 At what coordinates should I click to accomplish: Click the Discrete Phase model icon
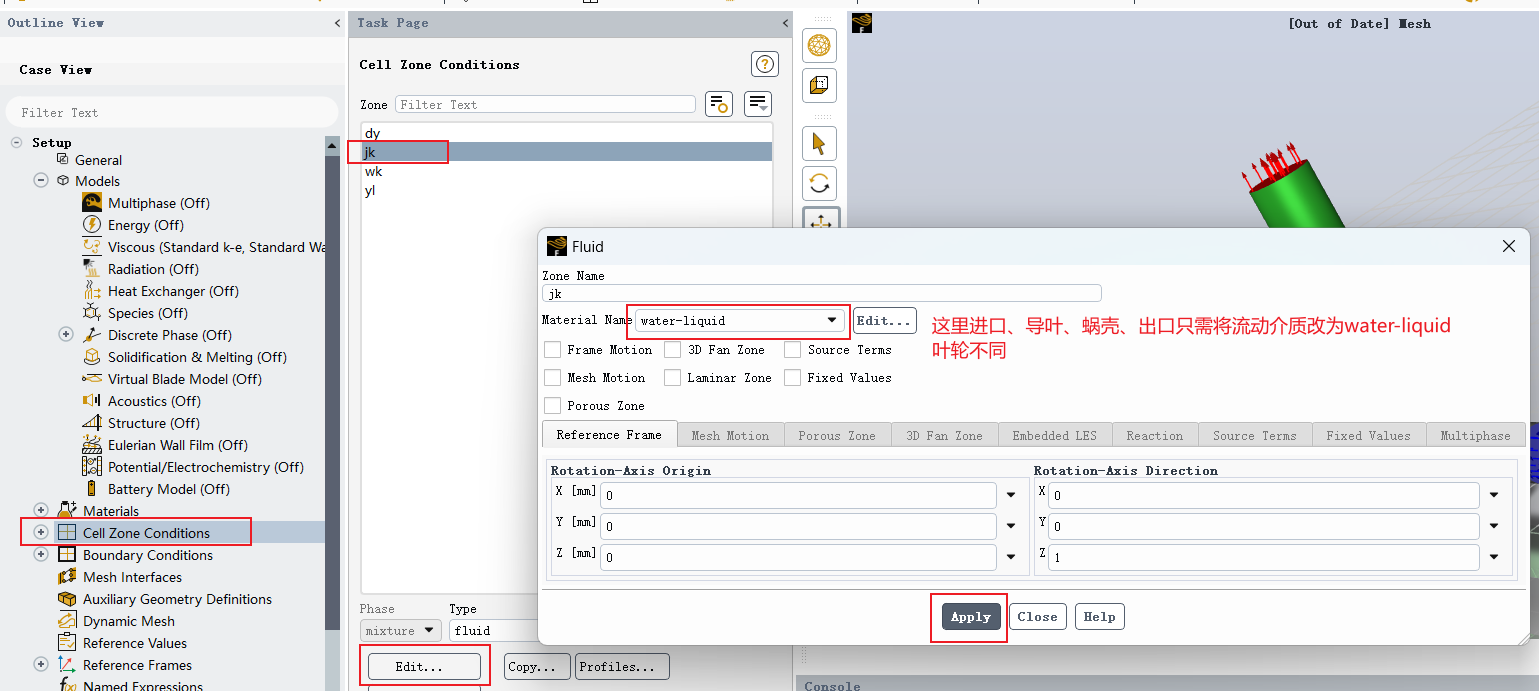(92, 335)
